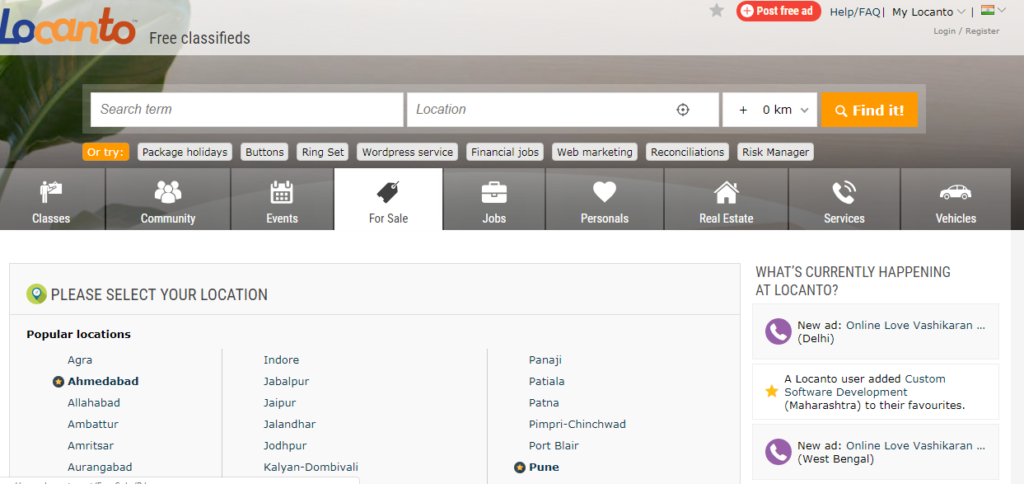Image resolution: width=1024 pixels, height=484 pixels.
Task: Select Ambattur location
Action: tap(93, 425)
